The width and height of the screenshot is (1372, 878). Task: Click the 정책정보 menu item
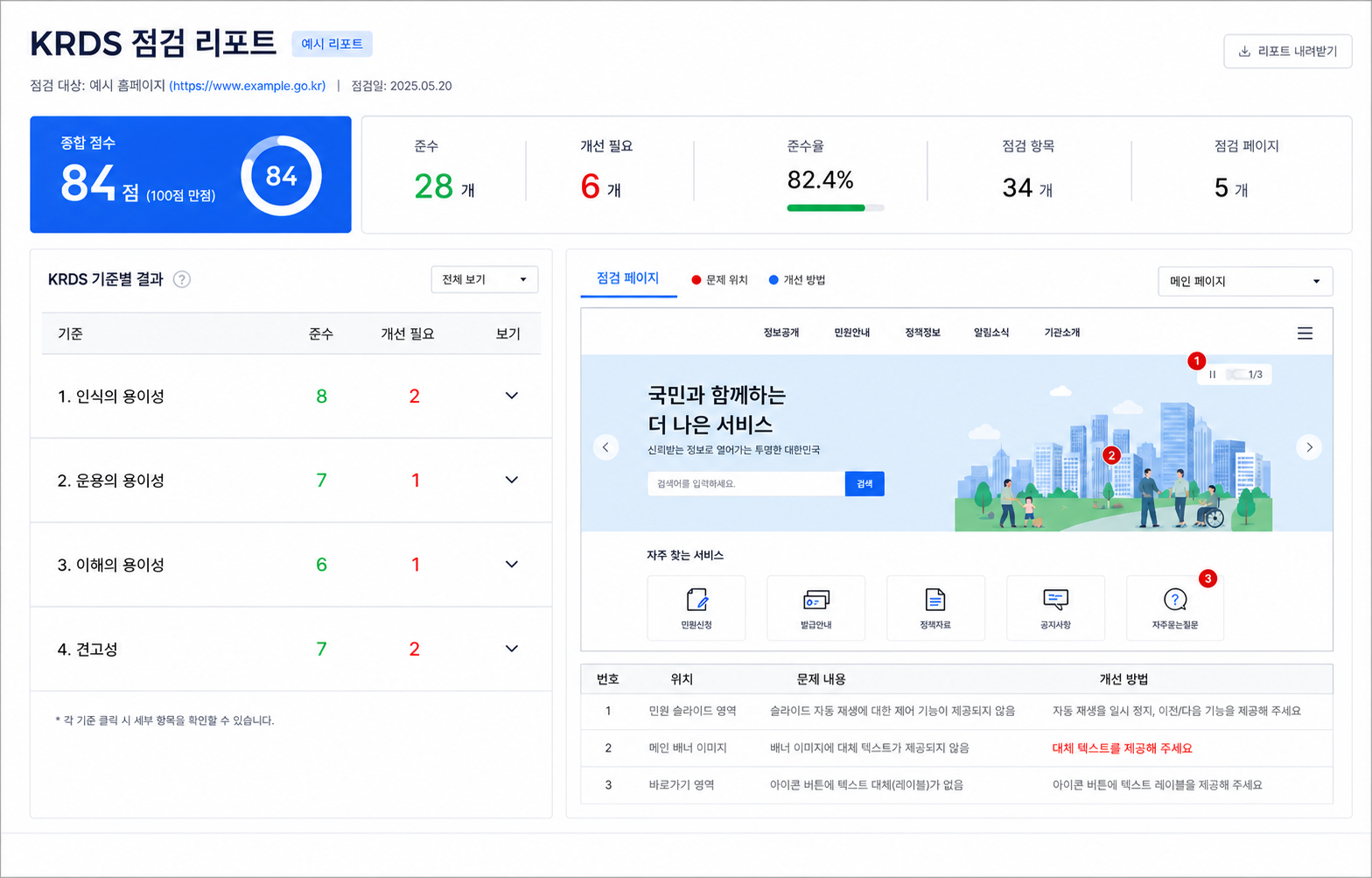[x=922, y=333]
